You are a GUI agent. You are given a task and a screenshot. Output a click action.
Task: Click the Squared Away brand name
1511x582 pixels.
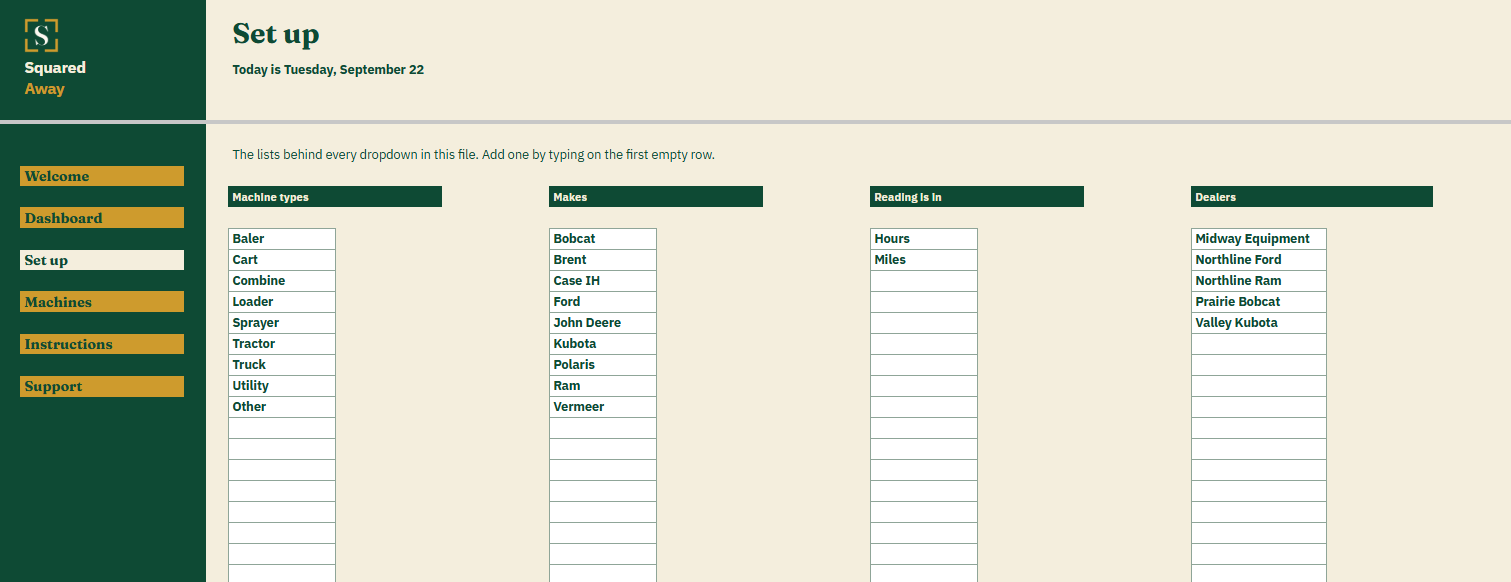coord(55,78)
